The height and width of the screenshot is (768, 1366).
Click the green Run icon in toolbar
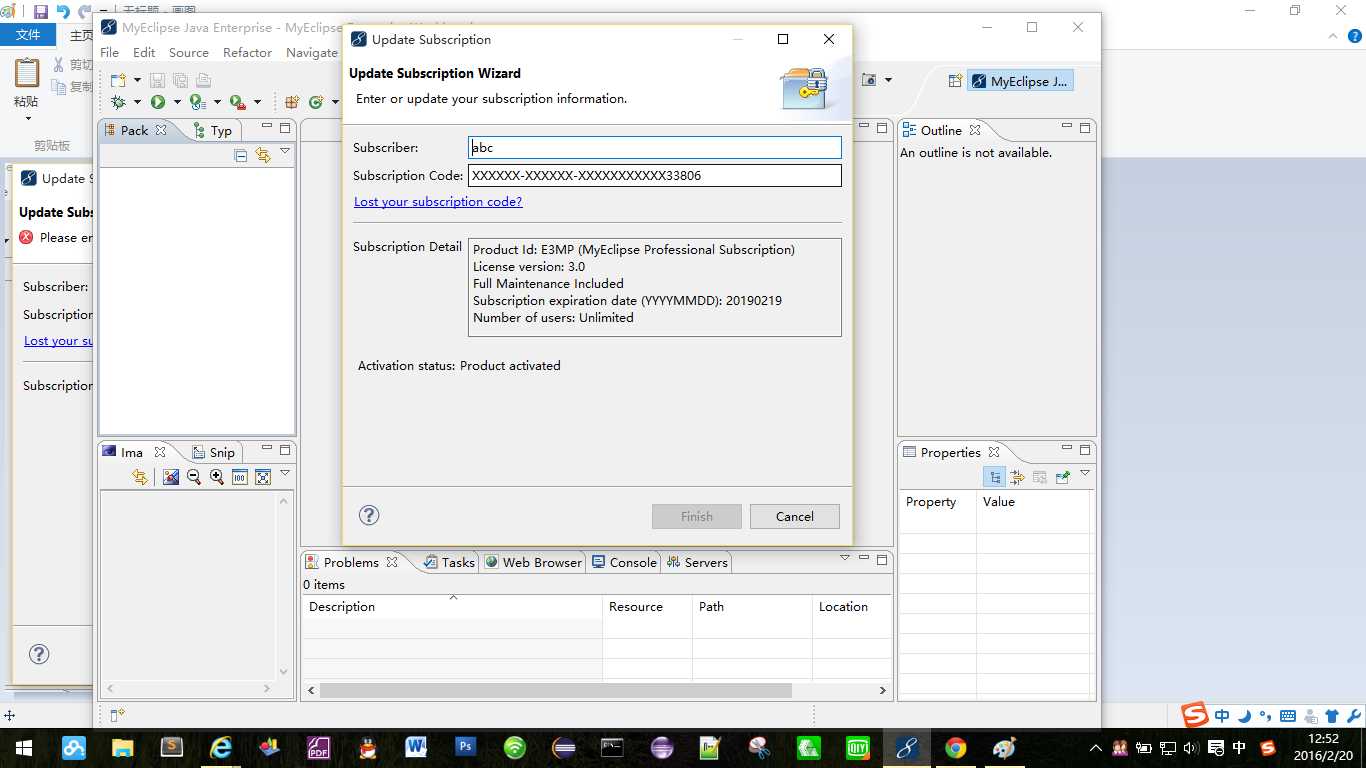click(158, 102)
